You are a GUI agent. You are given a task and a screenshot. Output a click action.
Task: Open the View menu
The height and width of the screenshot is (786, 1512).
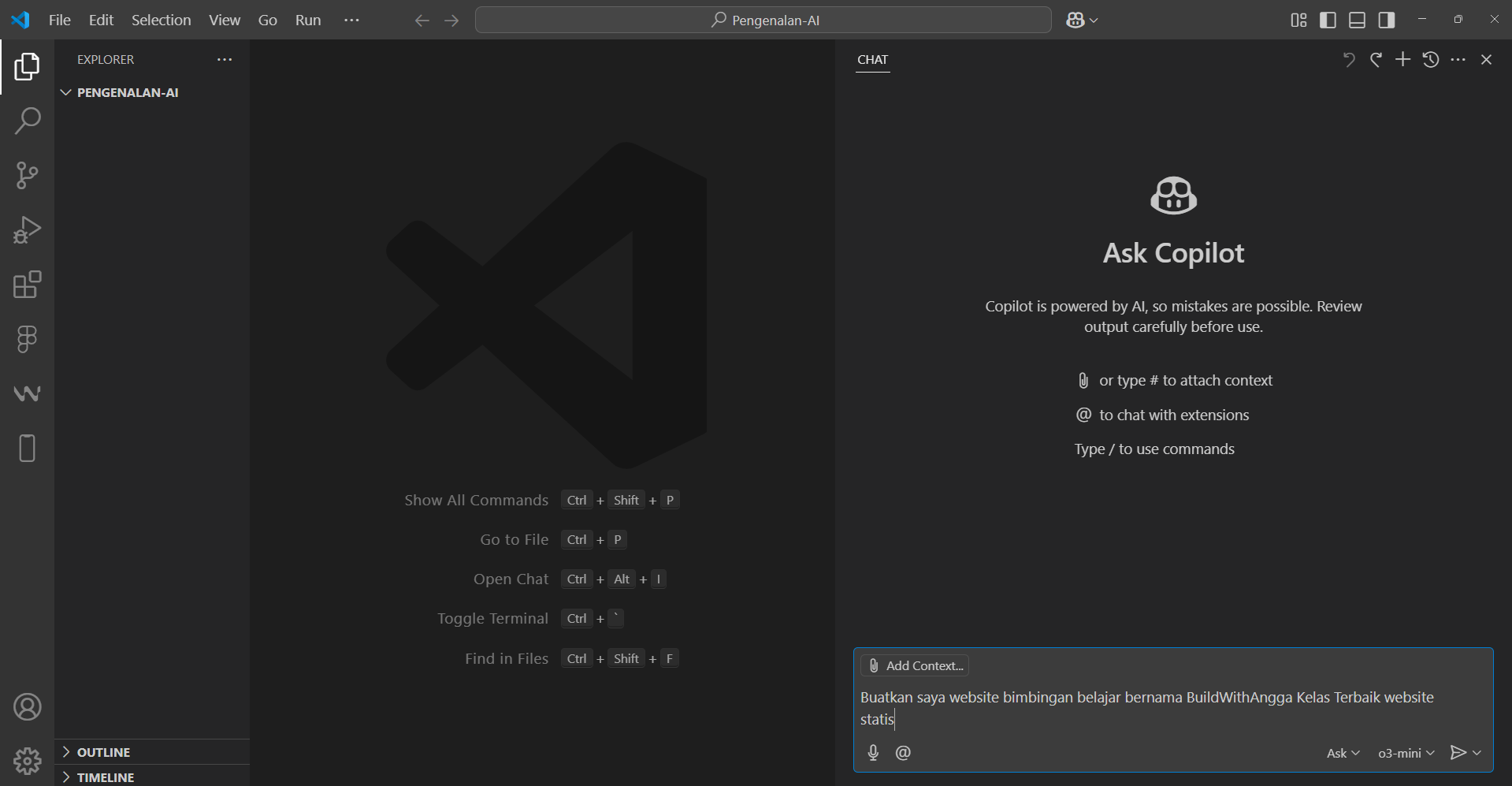tap(225, 20)
